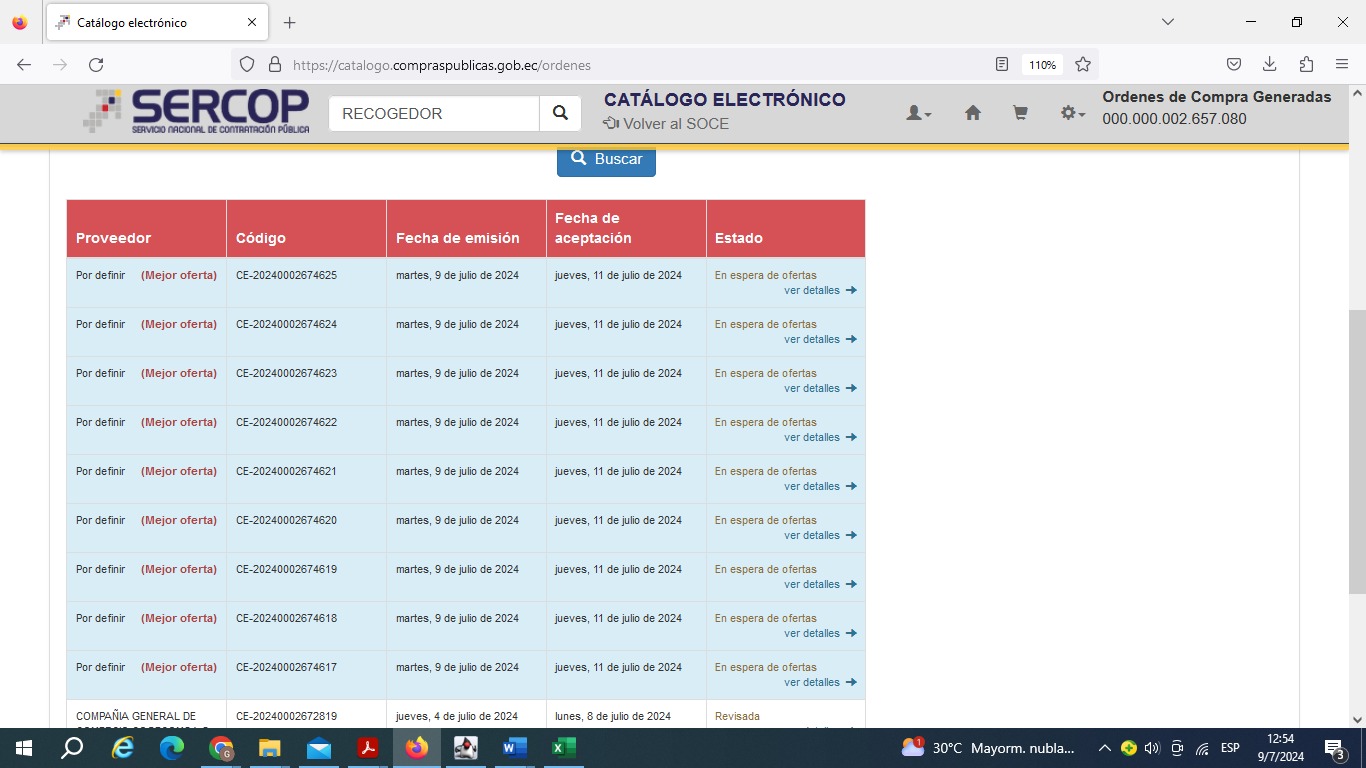Open a new browser tab

point(290,22)
